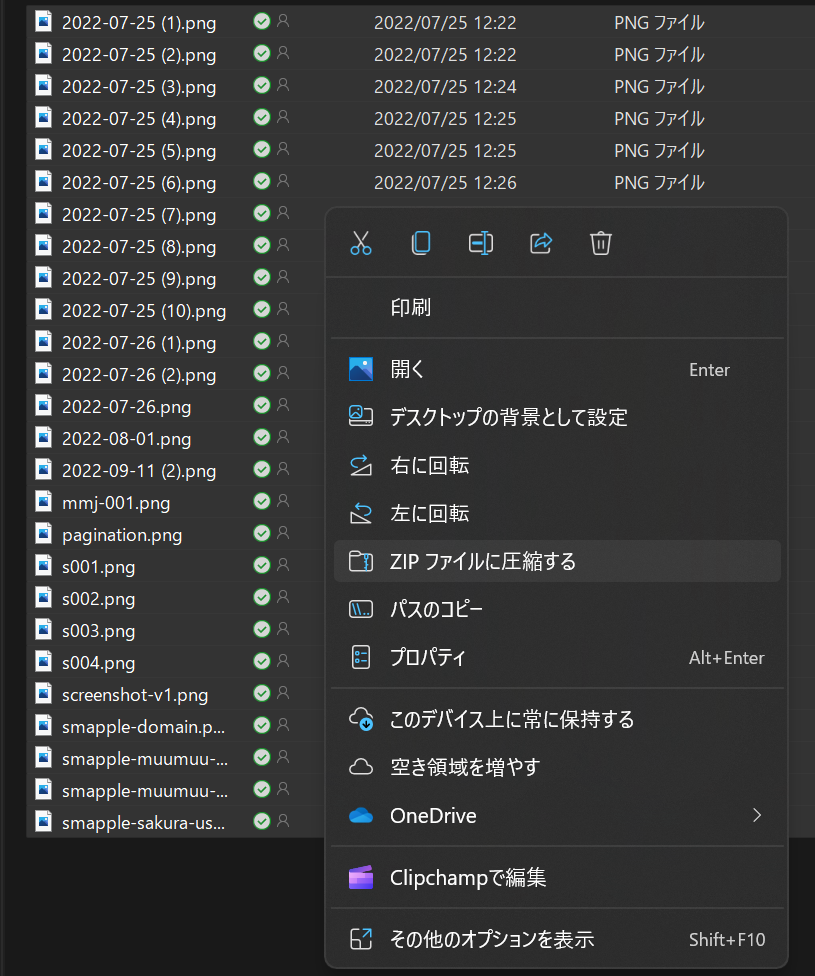Select デスクトップの背景として設定 option

click(508, 417)
